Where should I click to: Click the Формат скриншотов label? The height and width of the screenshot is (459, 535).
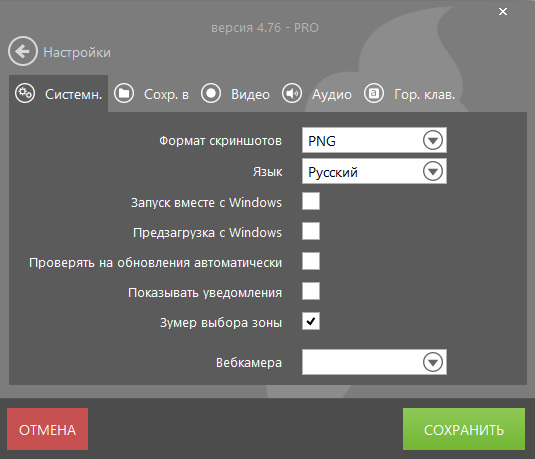pos(220,141)
